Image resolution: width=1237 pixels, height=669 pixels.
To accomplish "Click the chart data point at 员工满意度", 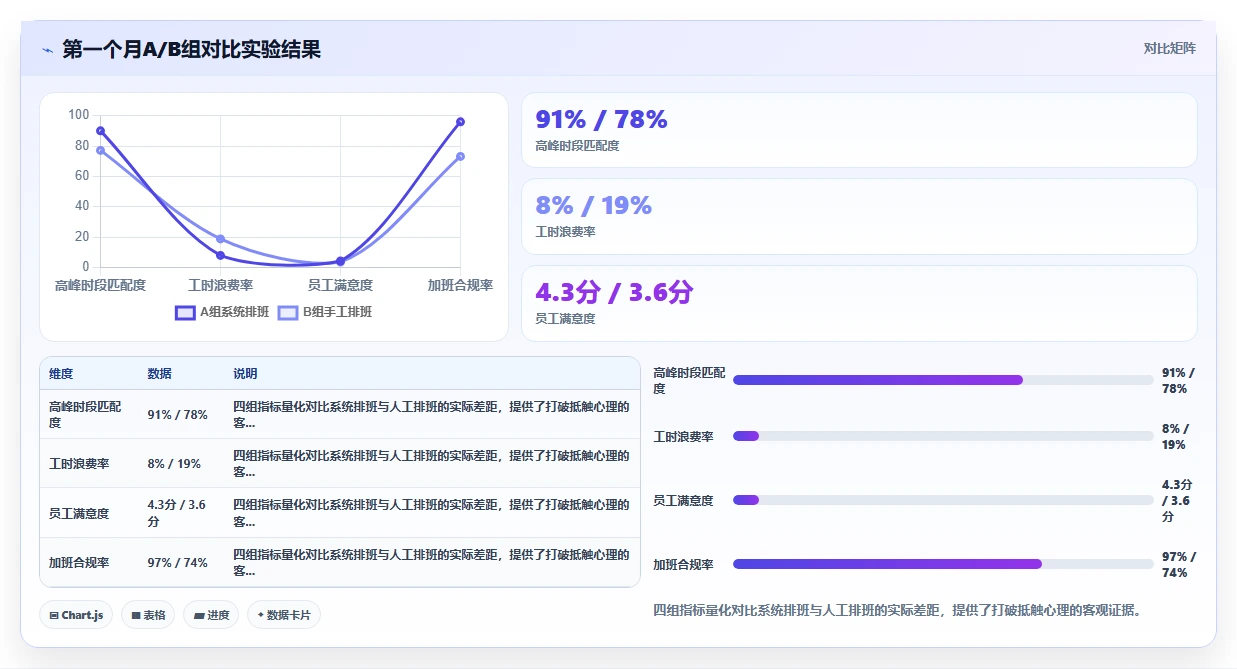I will pos(340,261).
